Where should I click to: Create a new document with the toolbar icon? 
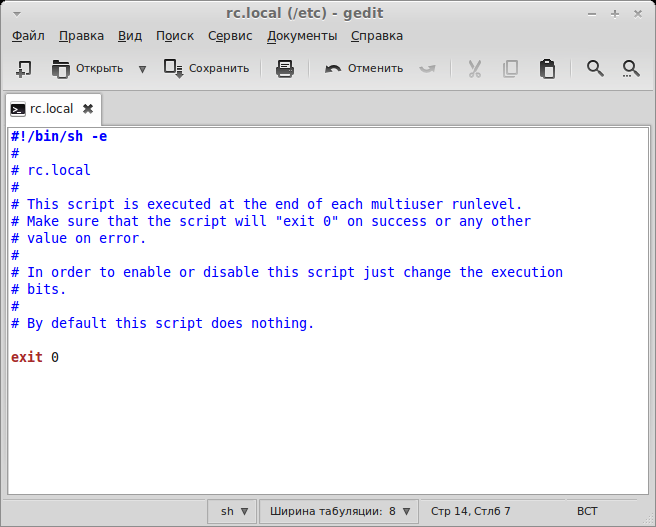(x=23, y=69)
